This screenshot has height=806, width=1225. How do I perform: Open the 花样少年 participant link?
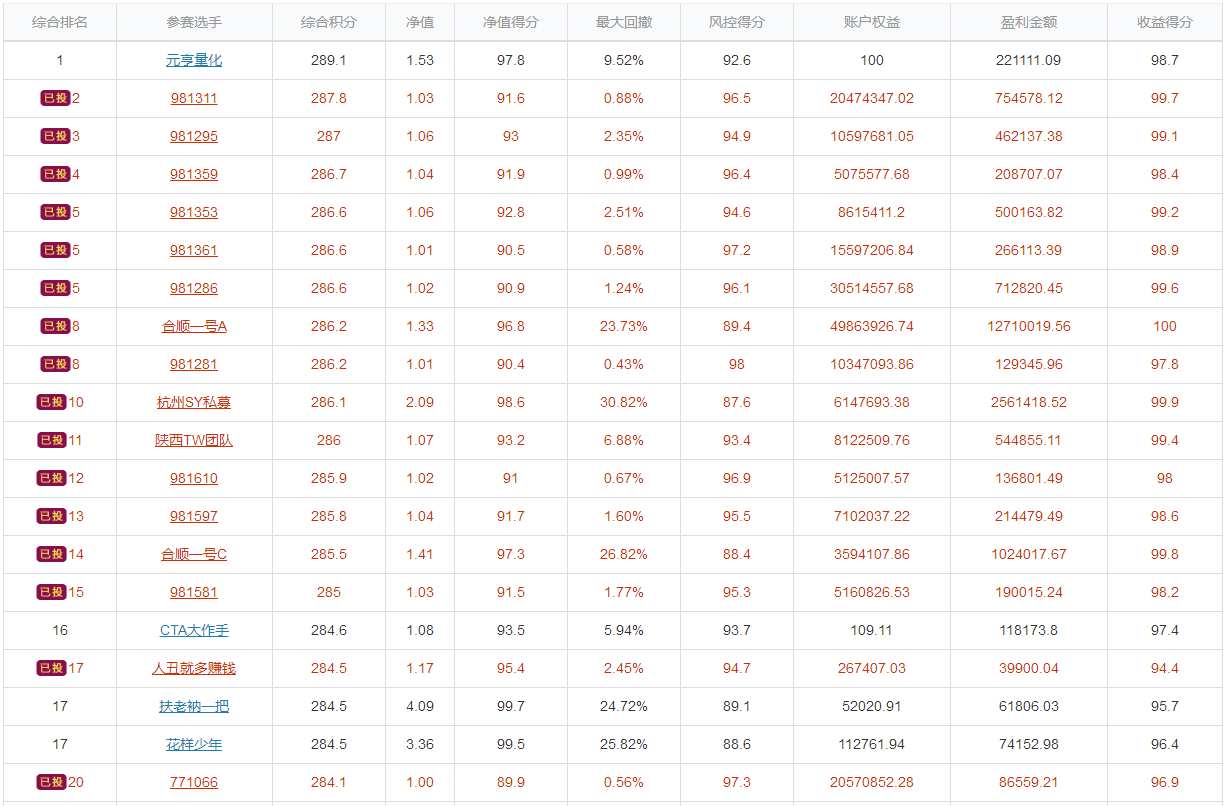[x=194, y=744]
